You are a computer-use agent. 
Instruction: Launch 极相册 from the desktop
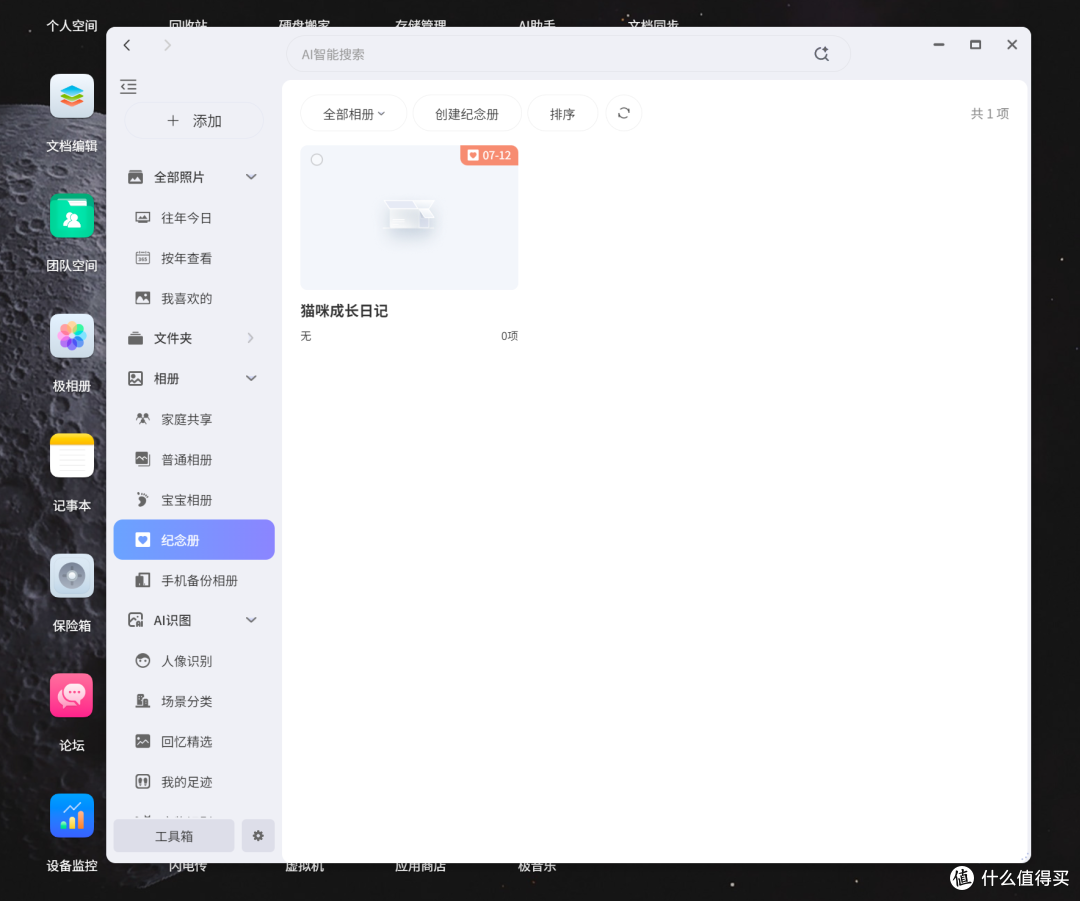[x=72, y=336]
